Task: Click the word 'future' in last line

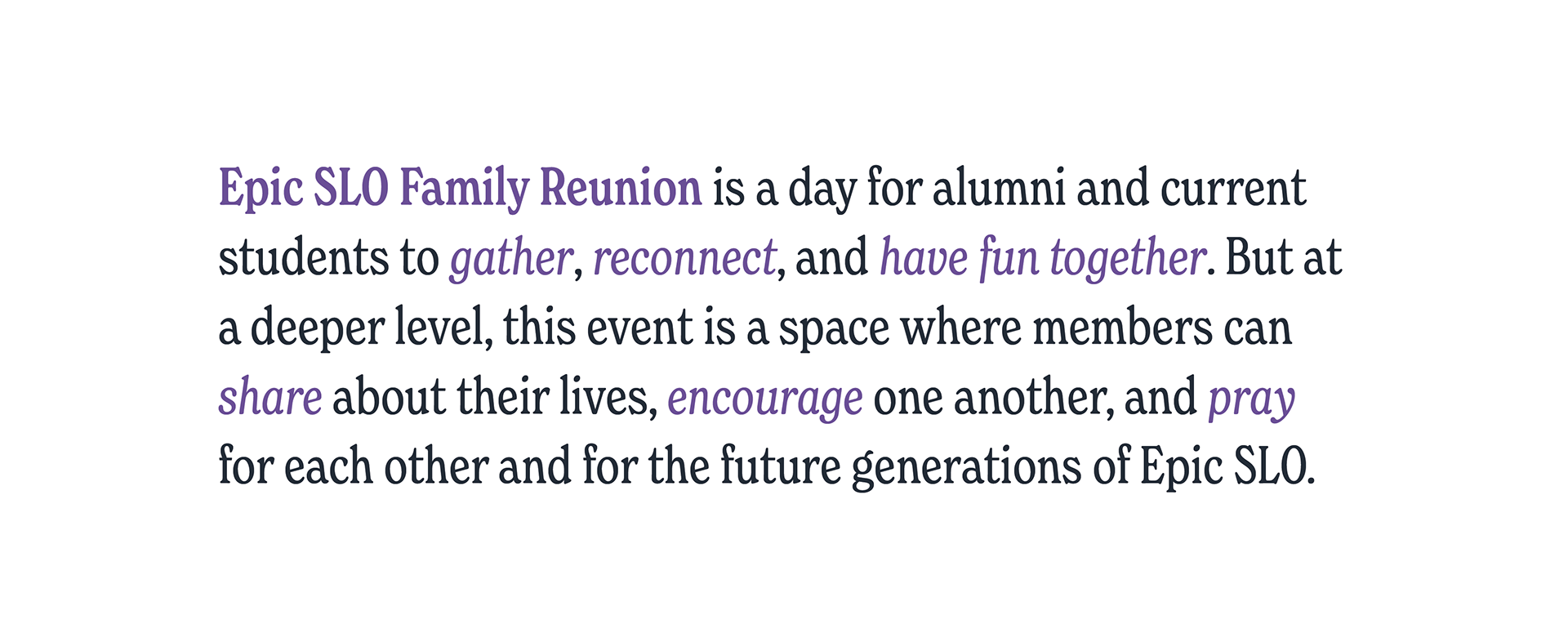Action: click(x=781, y=466)
